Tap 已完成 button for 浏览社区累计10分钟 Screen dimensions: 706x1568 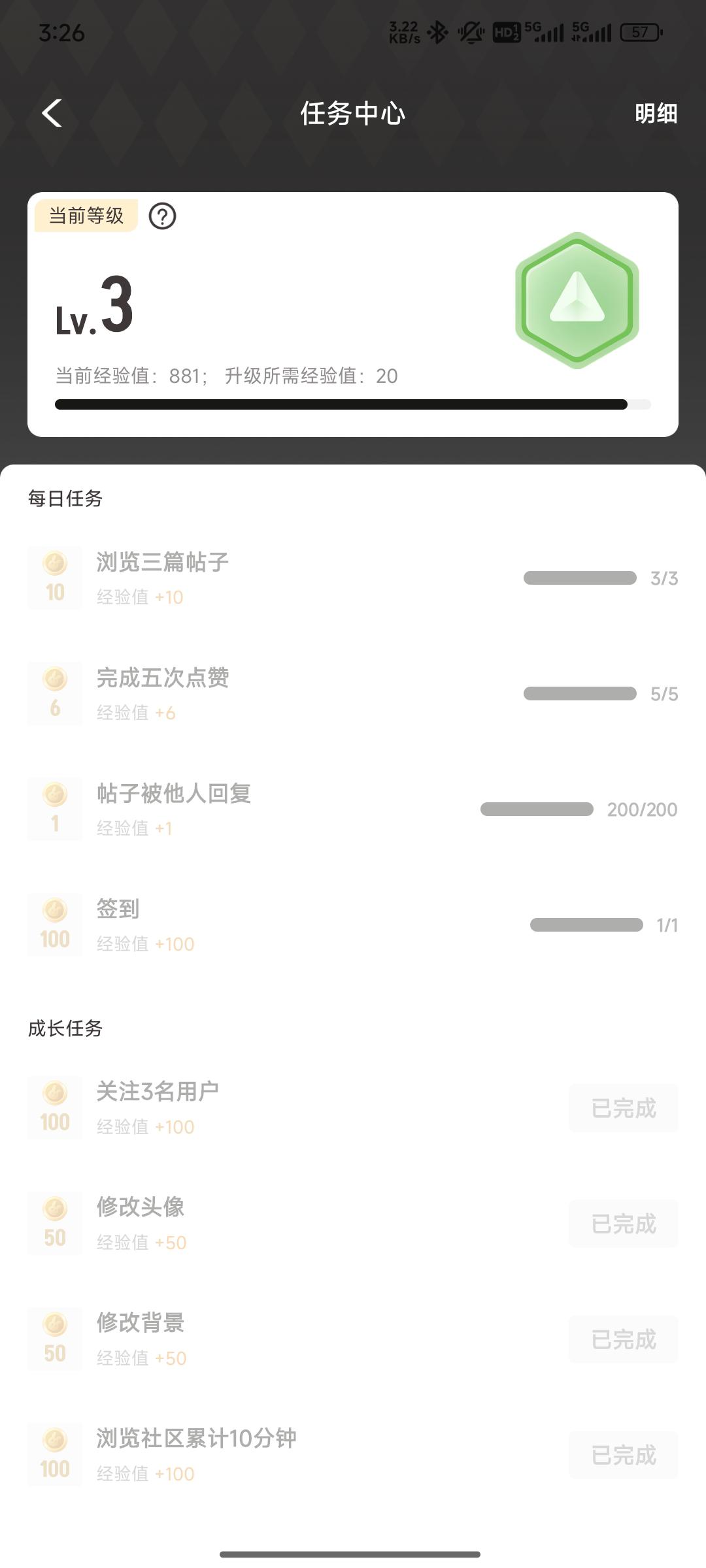623,1455
